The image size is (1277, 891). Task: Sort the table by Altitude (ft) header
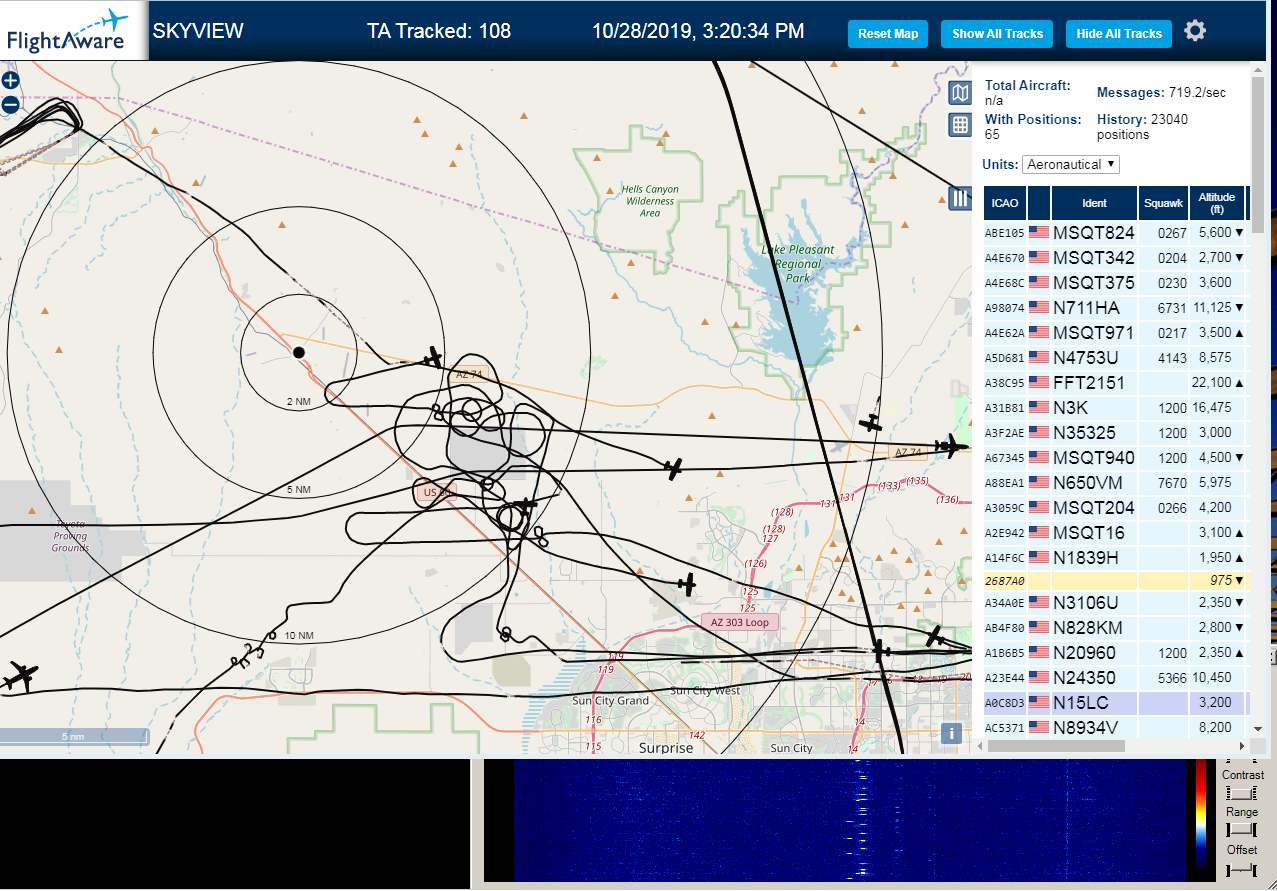[1218, 203]
